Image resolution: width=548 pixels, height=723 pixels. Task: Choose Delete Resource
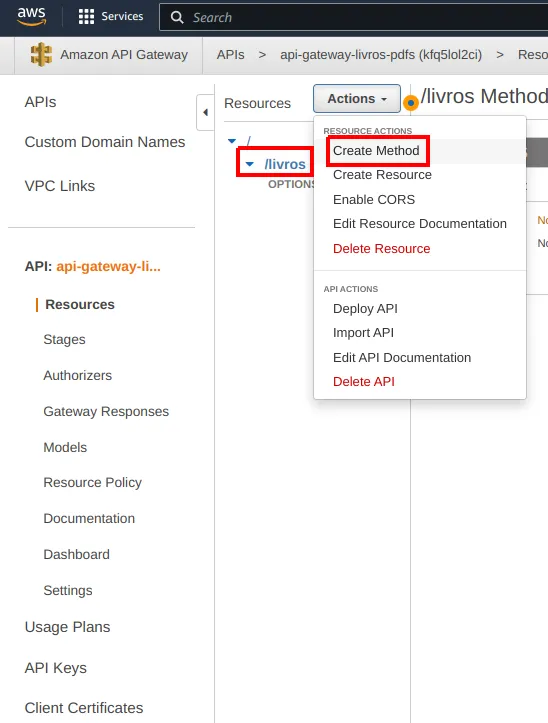[x=381, y=249]
